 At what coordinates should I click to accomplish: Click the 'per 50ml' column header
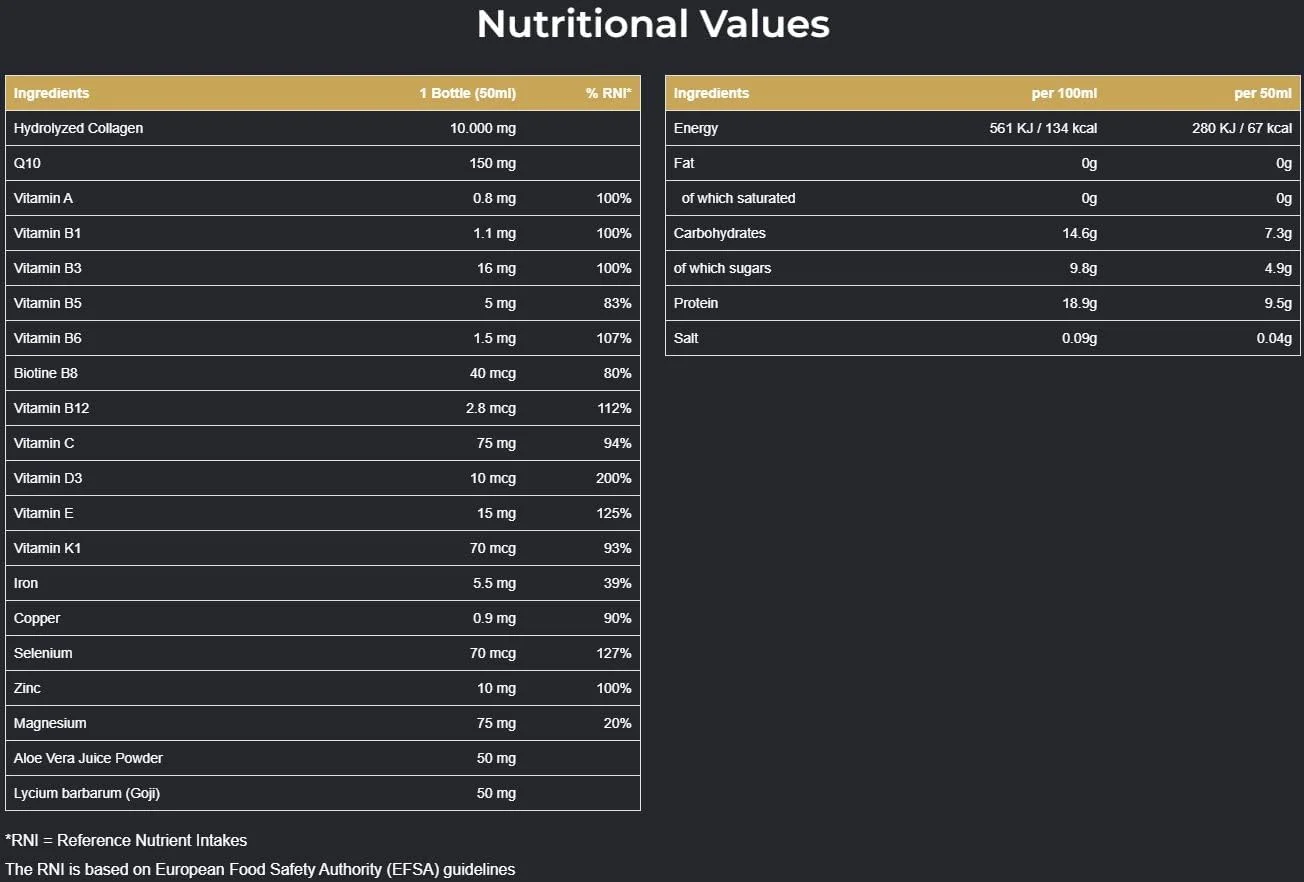coord(1262,93)
